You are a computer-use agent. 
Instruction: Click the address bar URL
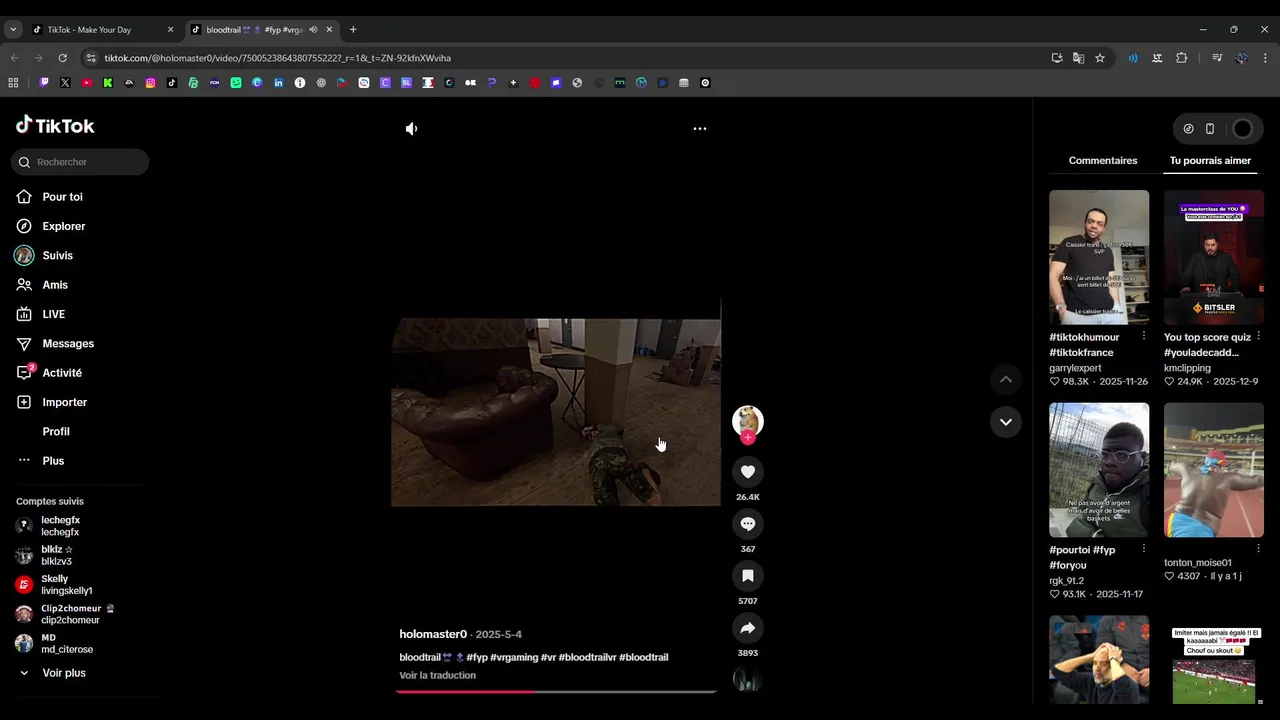coord(277,58)
